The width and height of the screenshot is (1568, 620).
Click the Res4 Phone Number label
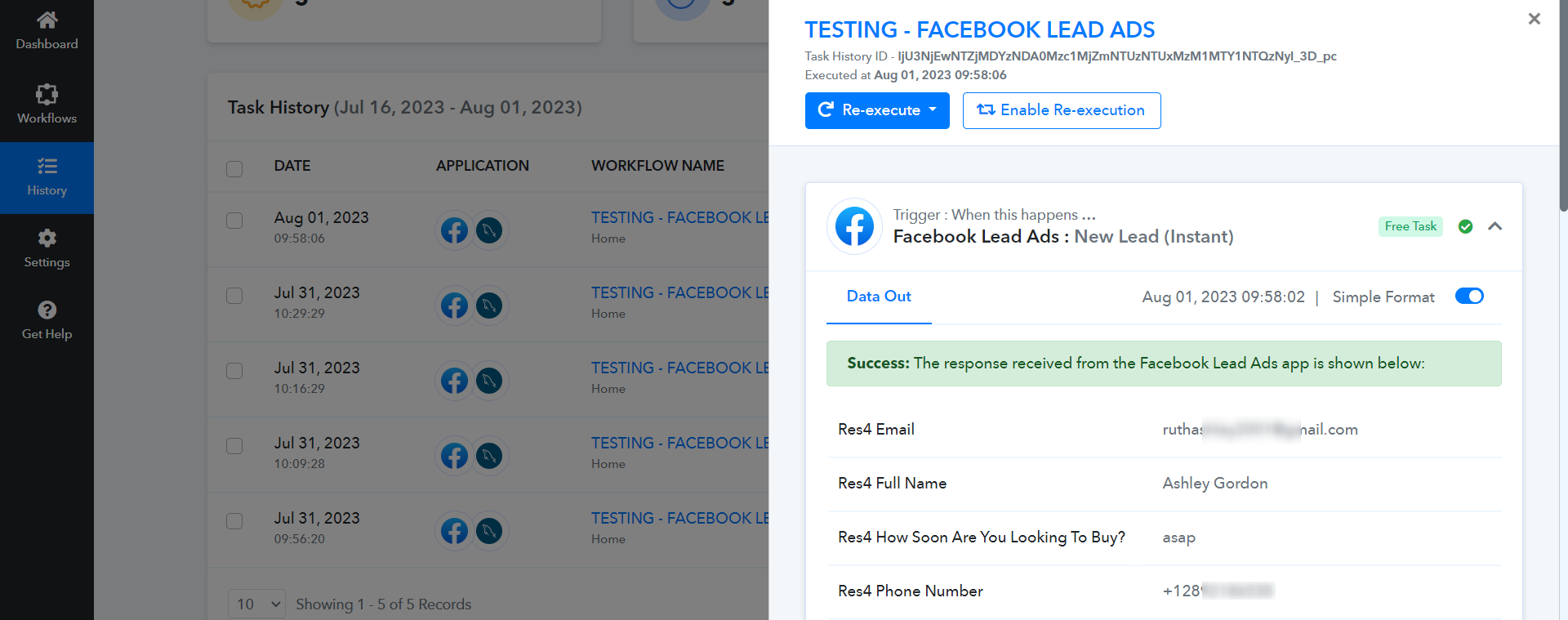click(911, 591)
